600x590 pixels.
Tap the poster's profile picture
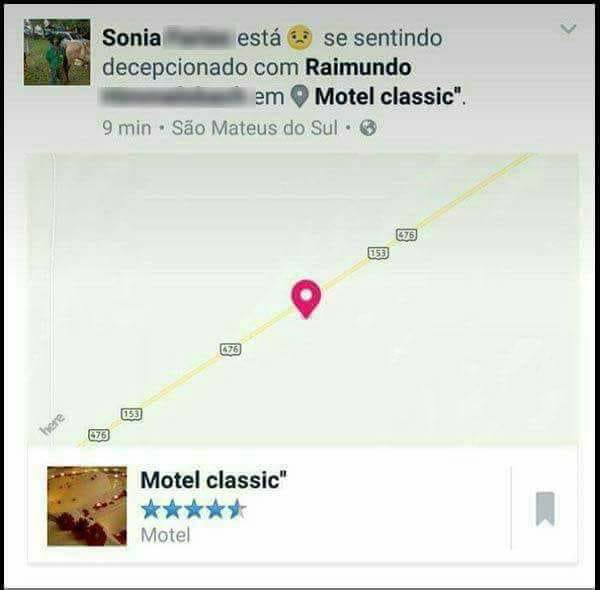pyautogui.click(x=57, y=52)
